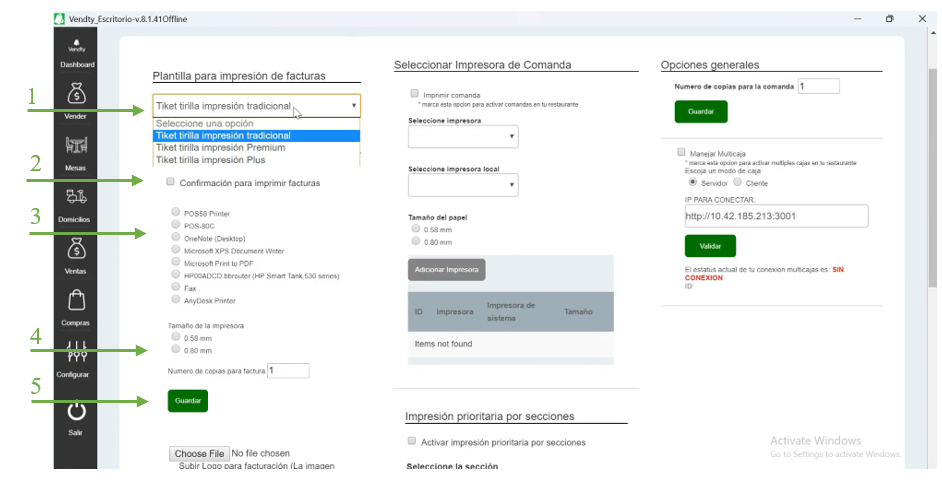Open the Mesas tables icon

tap(76, 146)
